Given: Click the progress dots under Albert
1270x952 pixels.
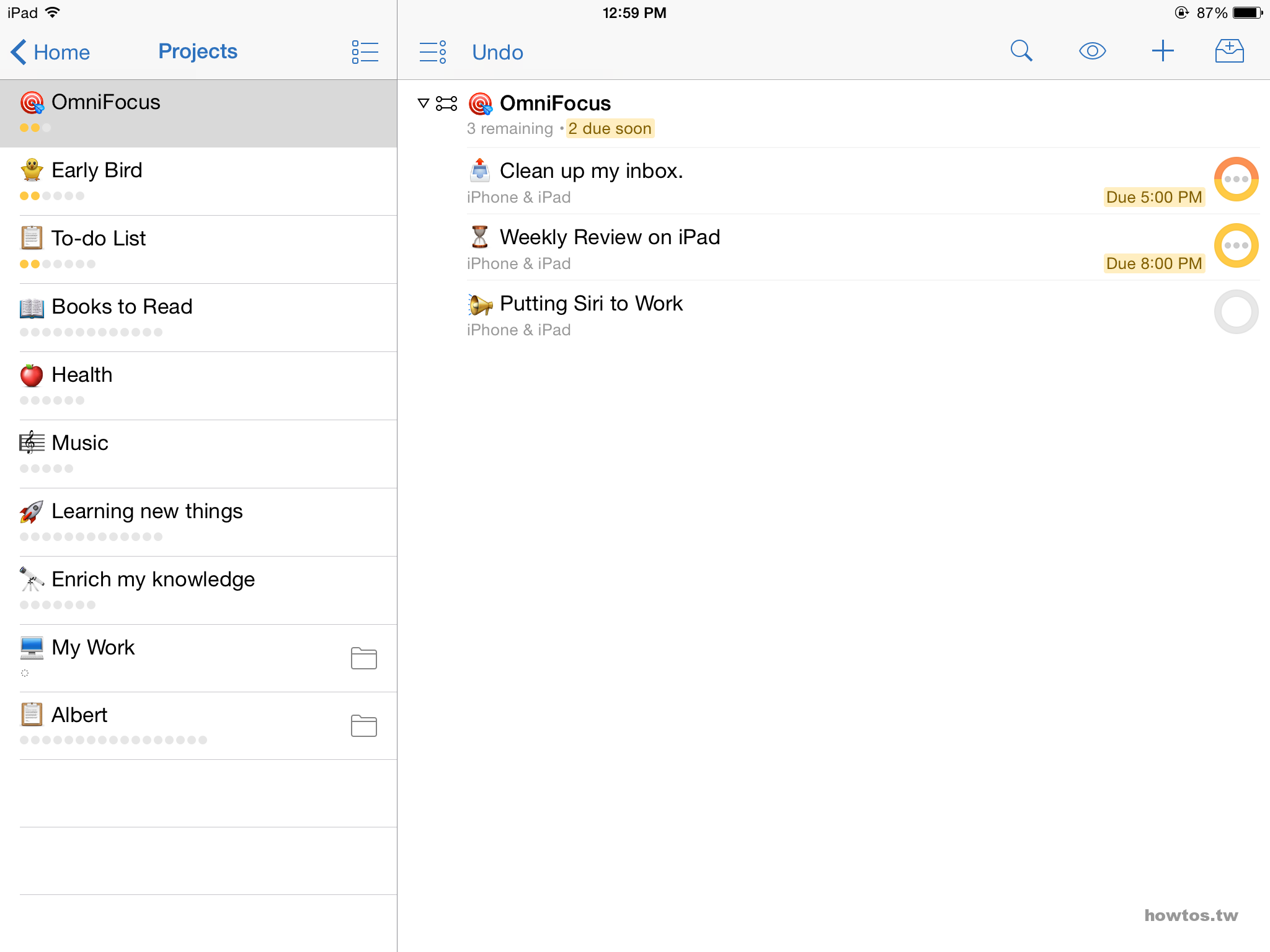Looking at the screenshot, I should pos(113,740).
